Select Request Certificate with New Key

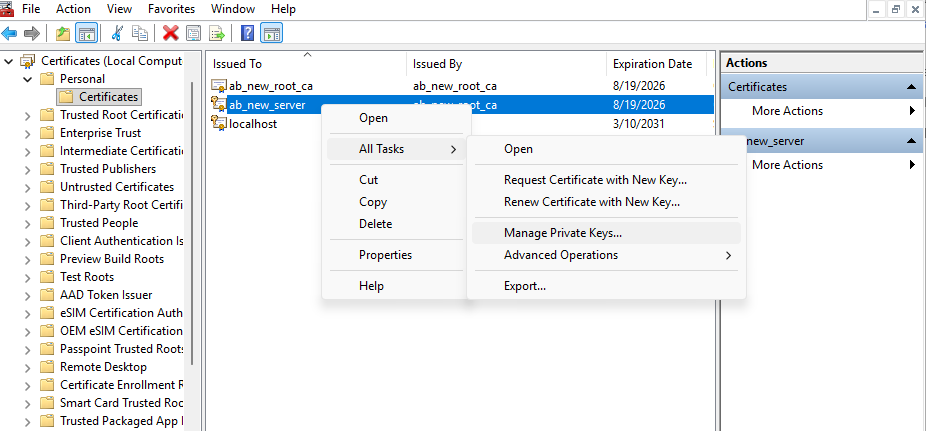tap(607, 179)
